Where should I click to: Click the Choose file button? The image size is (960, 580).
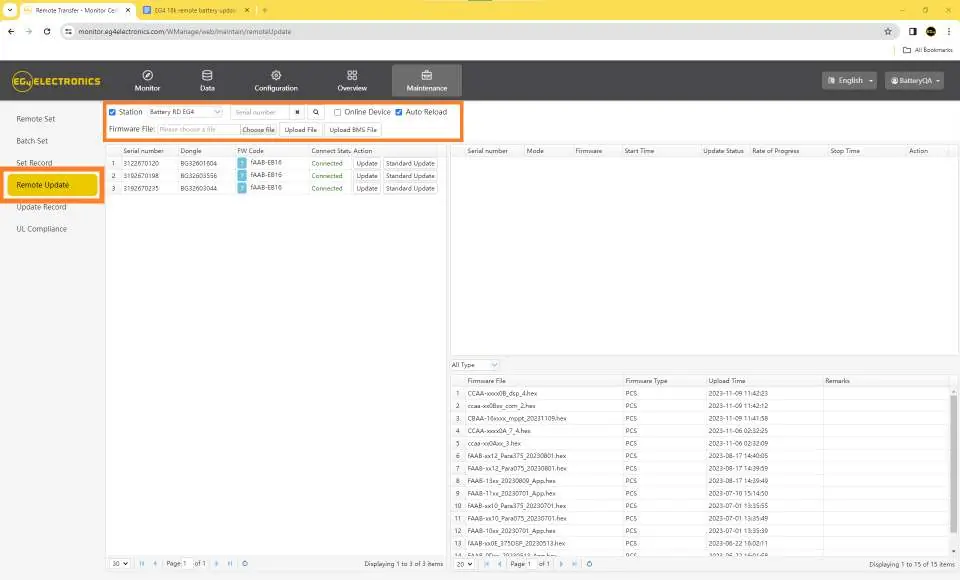click(x=258, y=130)
